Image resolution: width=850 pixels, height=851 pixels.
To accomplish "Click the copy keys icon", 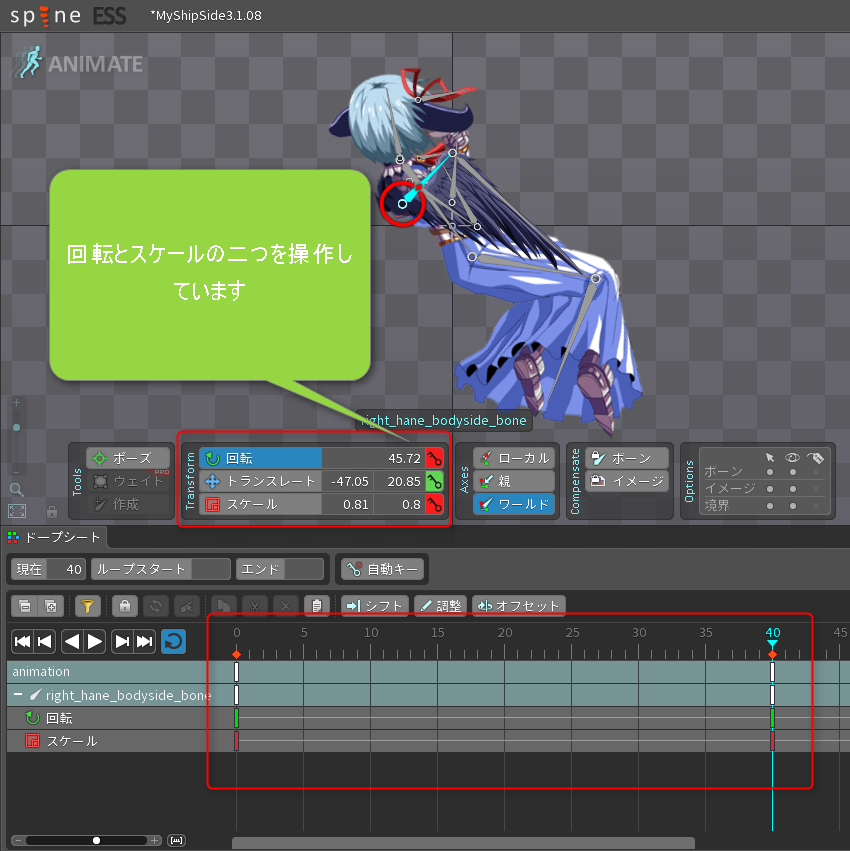I will tap(223, 606).
